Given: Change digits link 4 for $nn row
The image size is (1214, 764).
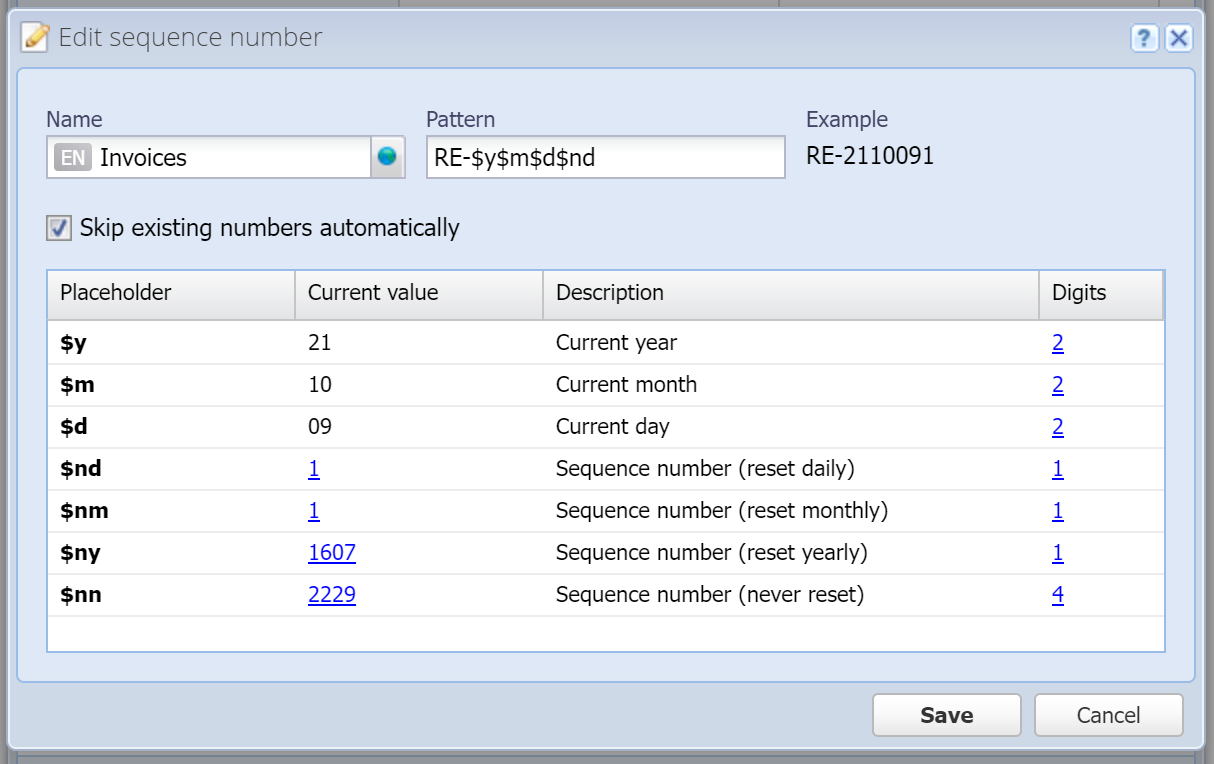Looking at the screenshot, I should pos(1058,594).
